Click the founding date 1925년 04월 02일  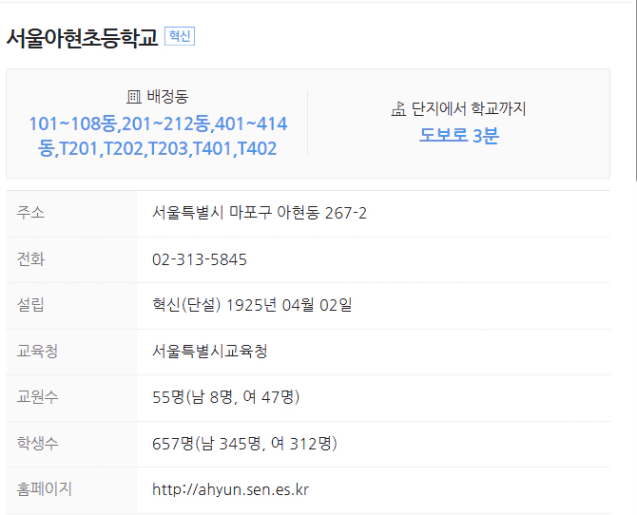[x=288, y=305]
